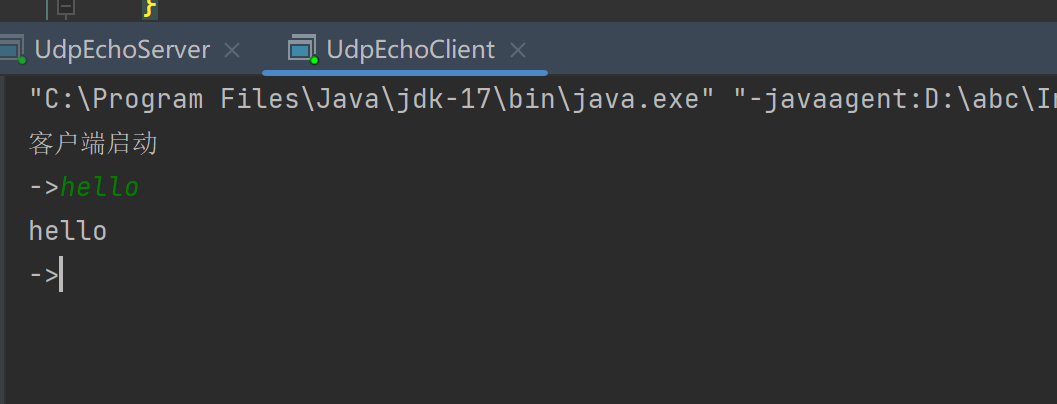Click the green running dot on UdpEchoServer

pyautogui.click(x=21, y=59)
